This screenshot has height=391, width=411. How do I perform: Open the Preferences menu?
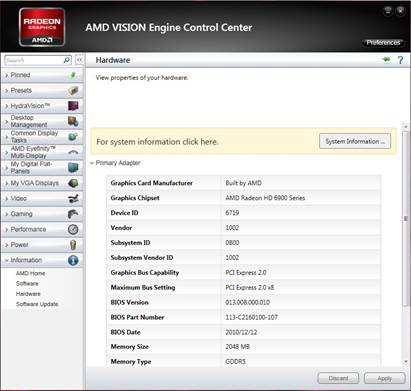[x=383, y=43]
